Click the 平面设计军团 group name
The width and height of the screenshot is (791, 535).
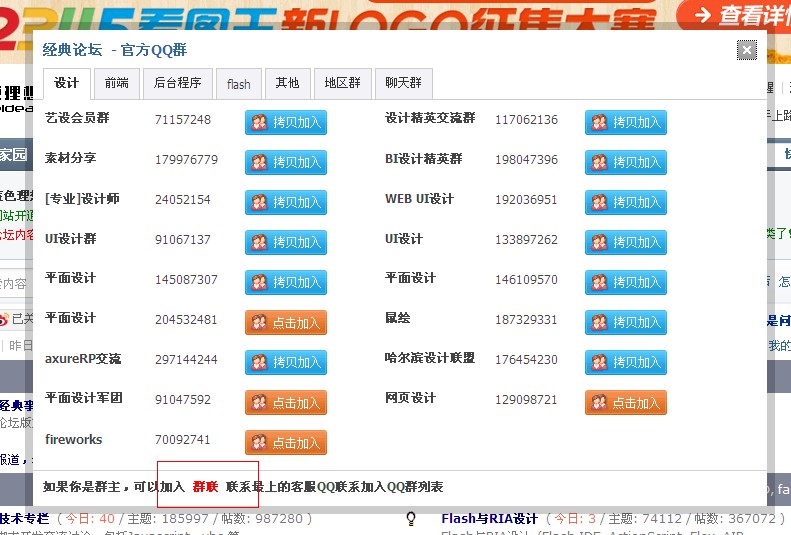84,398
